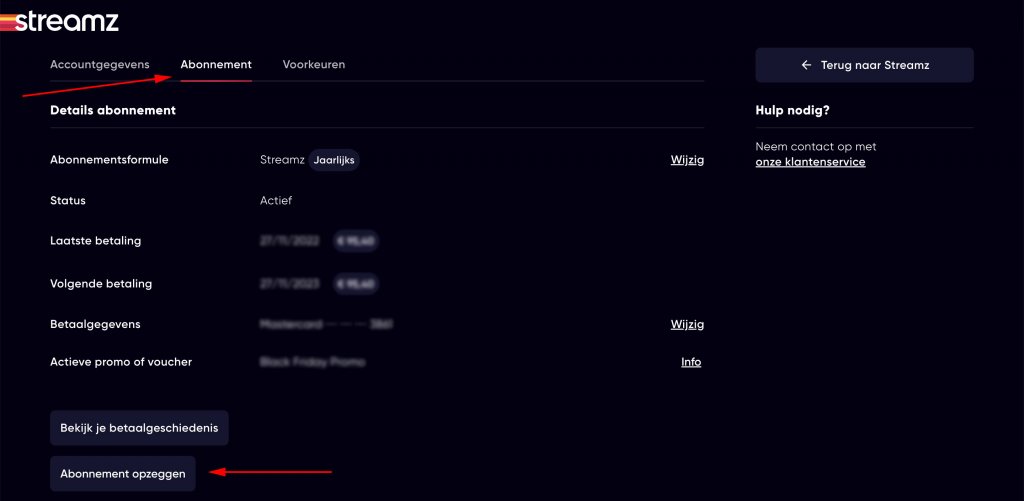The image size is (1024, 501).
Task: Click the amount badge in the Laatste betaling row
Action: [x=356, y=241]
